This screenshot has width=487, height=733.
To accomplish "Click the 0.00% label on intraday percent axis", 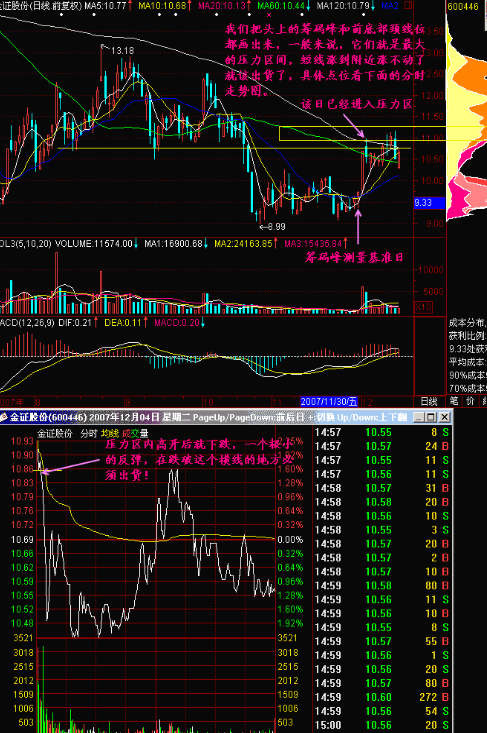I will coord(290,539).
